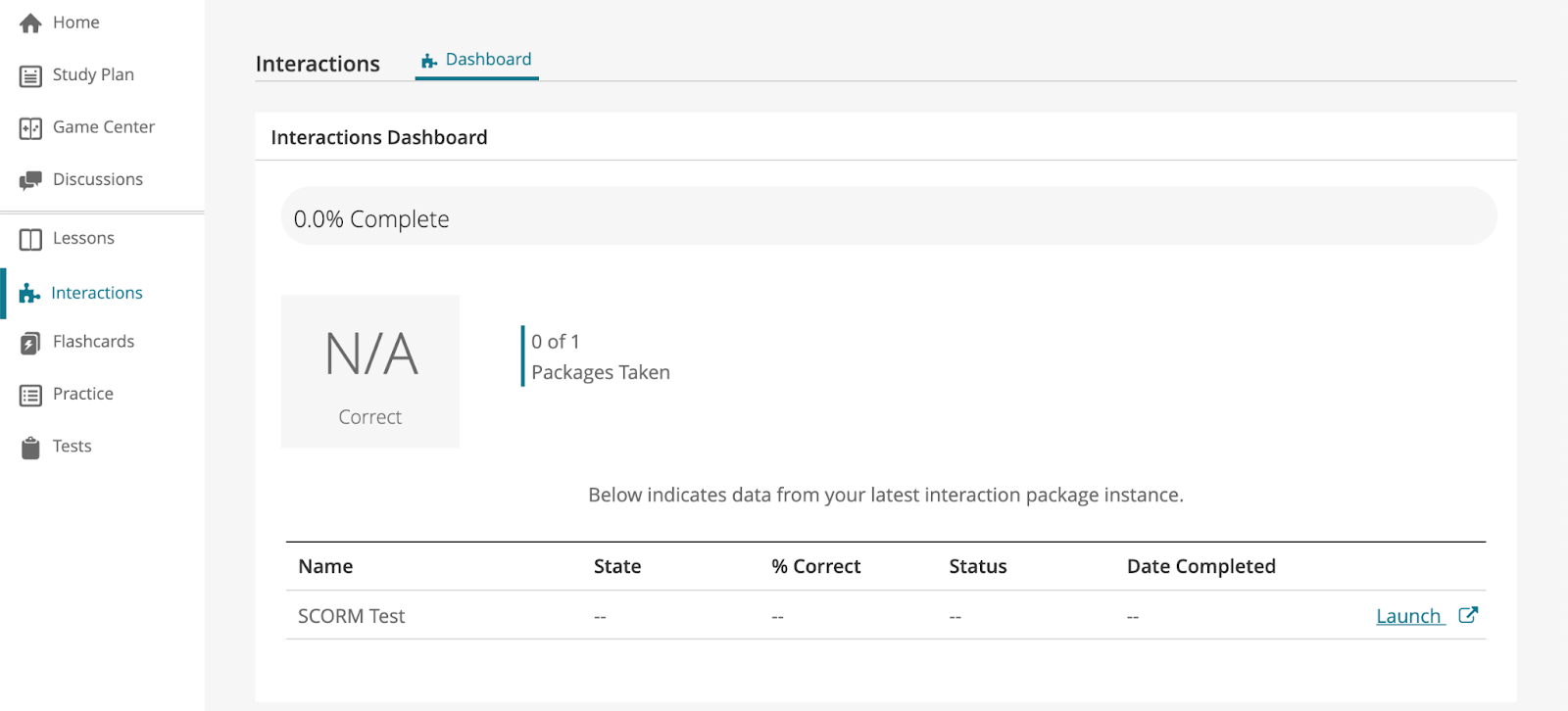
Task: Click the Game Center icon
Action: coord(30,128)
